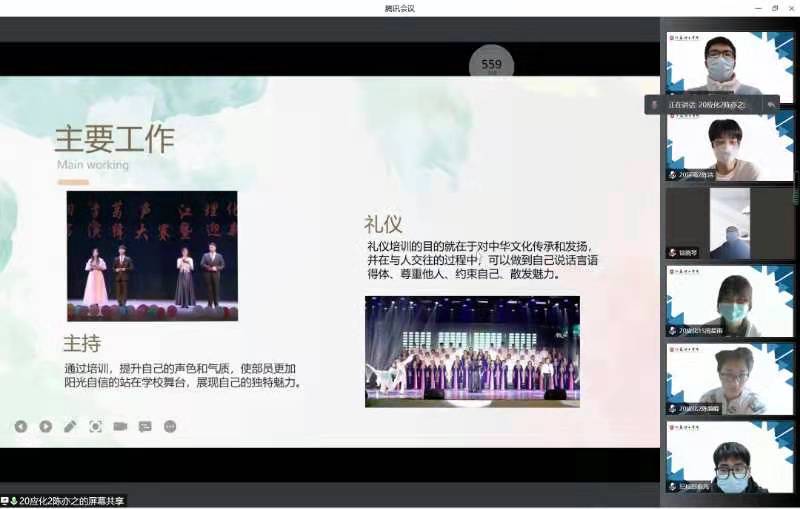Click the 559 circular badge at top
This screenshot has height=509, width=800.
(x=491, y=64)
